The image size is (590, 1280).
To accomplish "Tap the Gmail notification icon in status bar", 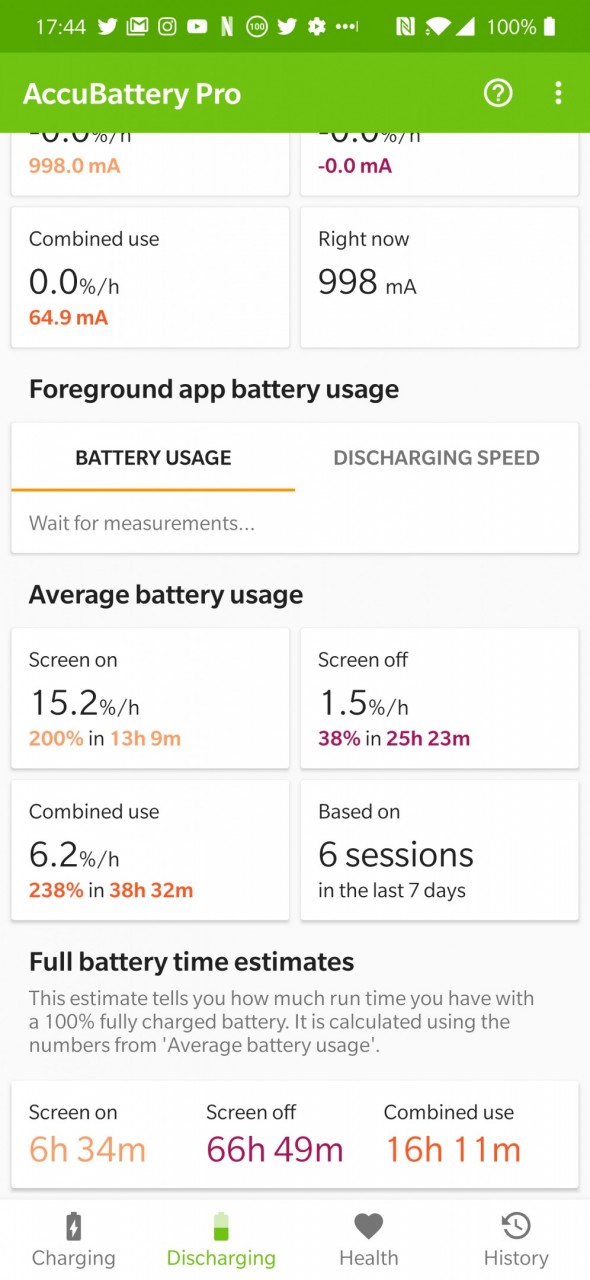I will click(137, 27).
